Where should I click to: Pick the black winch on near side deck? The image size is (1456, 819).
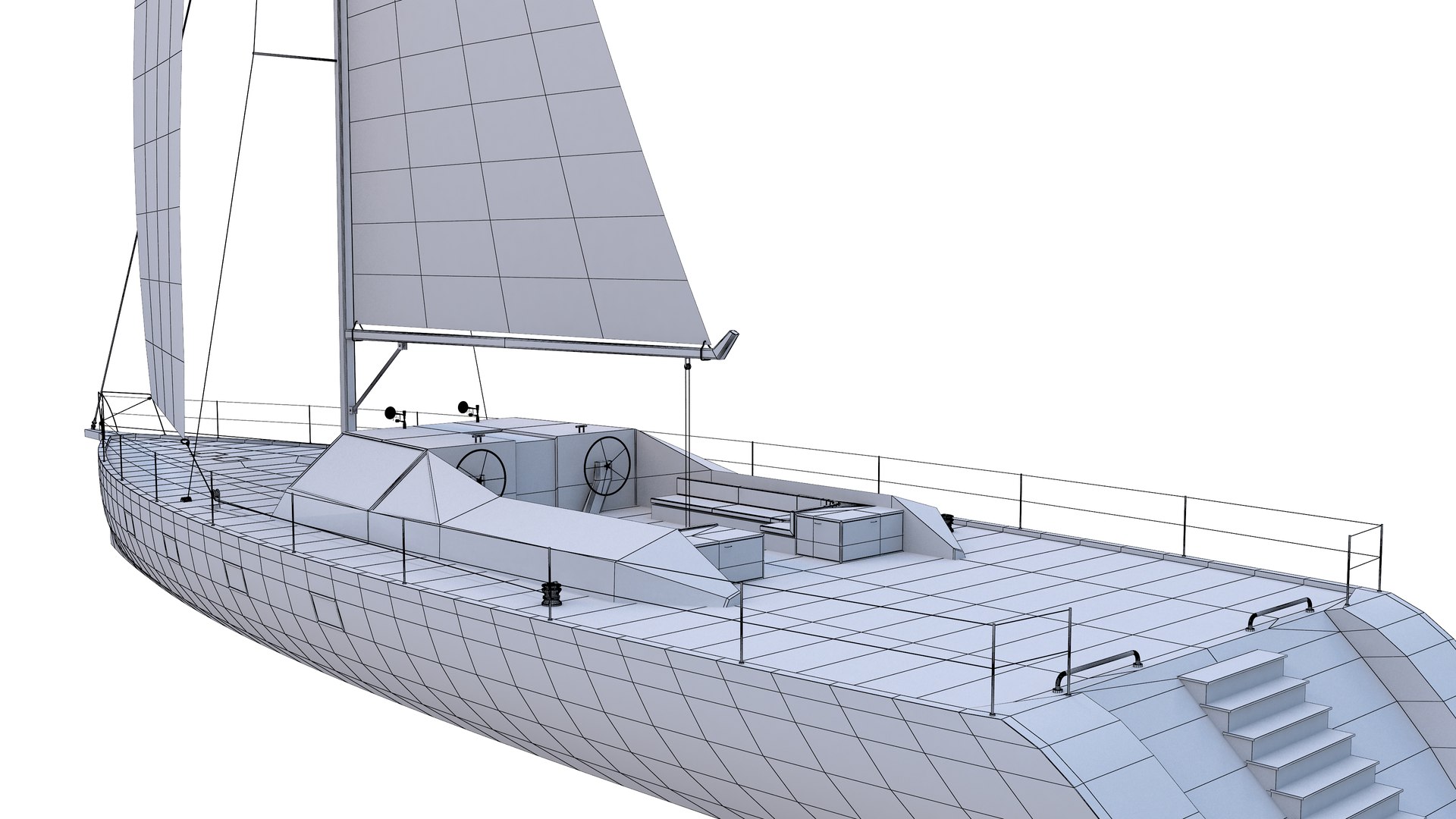[551, 592]
